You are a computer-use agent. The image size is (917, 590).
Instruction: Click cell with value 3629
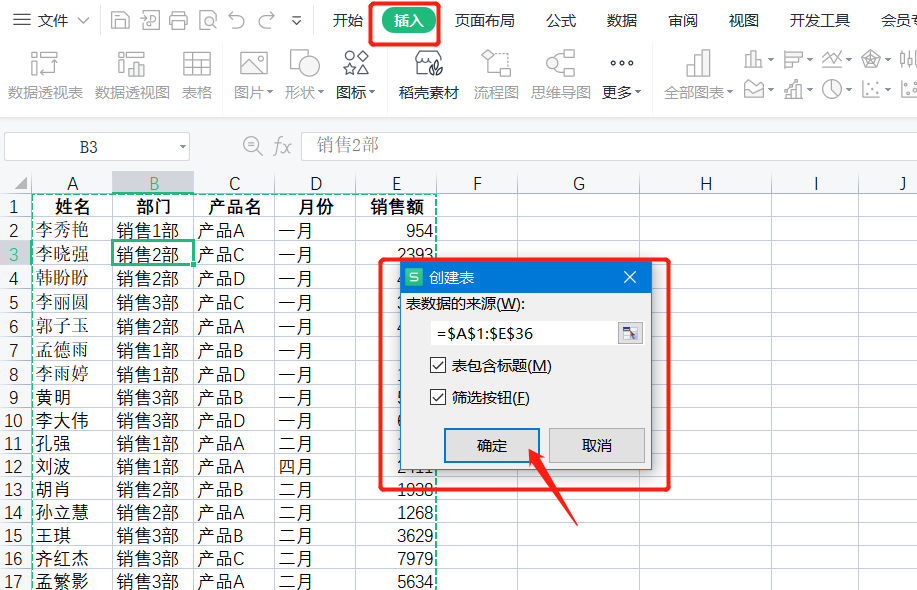pyautogui.click(x=396, y=536)
